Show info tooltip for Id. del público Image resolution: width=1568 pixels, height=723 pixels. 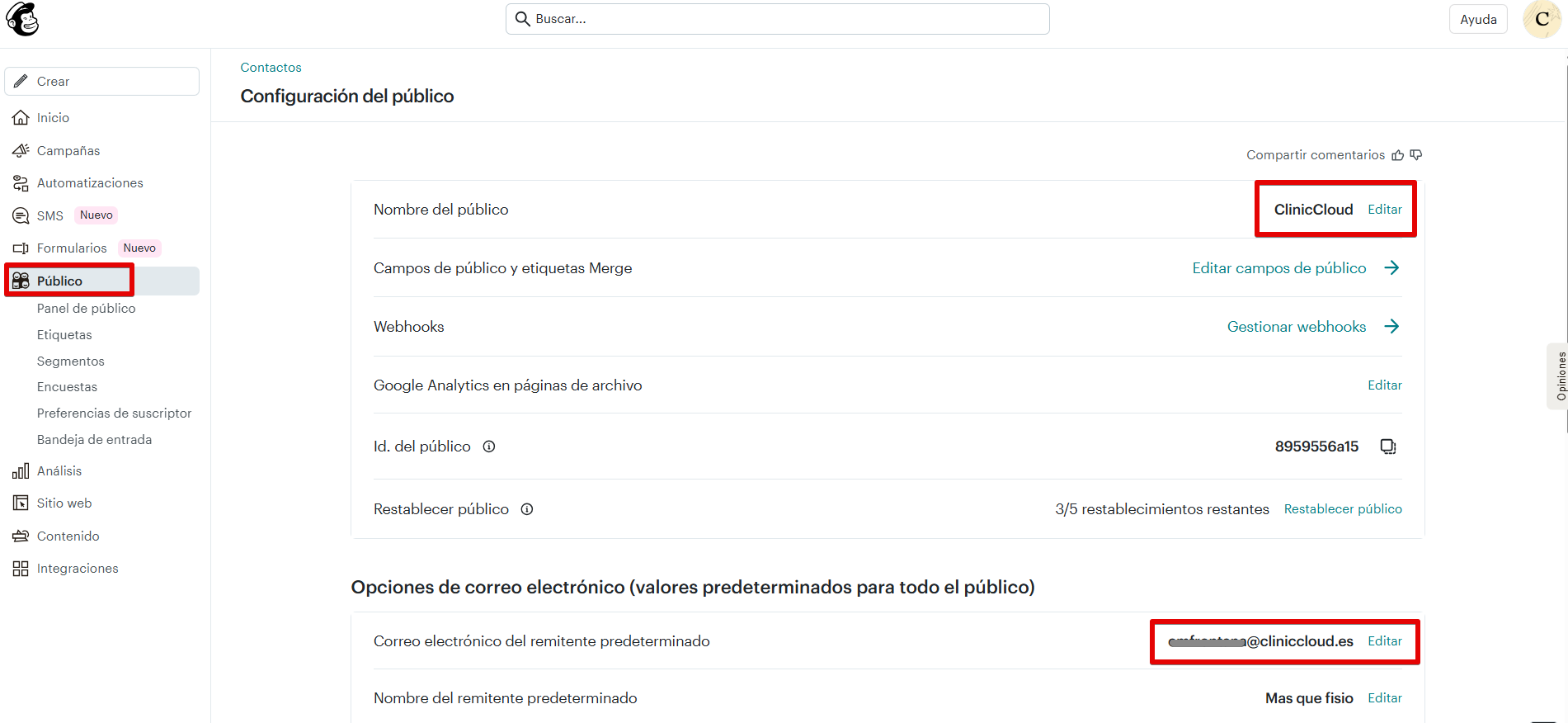click(x=489, y=447)
